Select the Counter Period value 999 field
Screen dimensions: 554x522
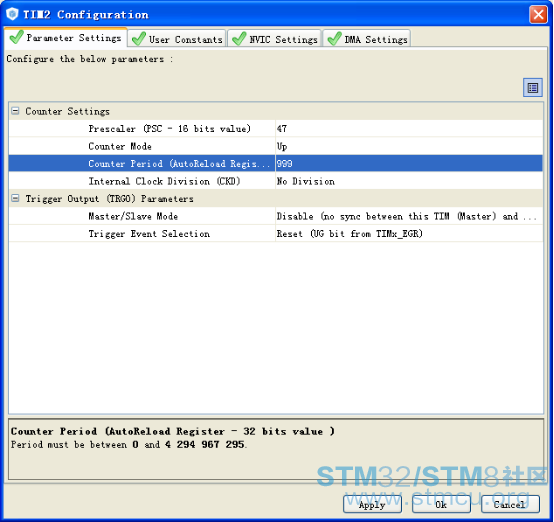pyautogui.click(x=409, y=163)
